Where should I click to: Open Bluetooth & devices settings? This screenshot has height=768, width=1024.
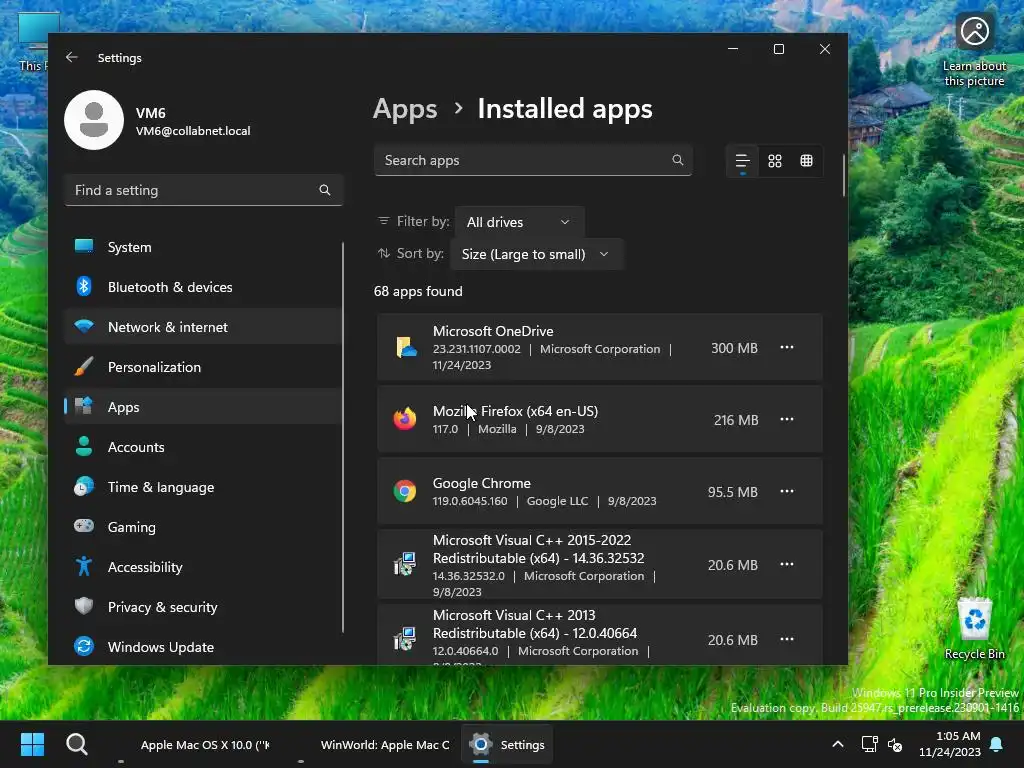[x=203, y=287]
